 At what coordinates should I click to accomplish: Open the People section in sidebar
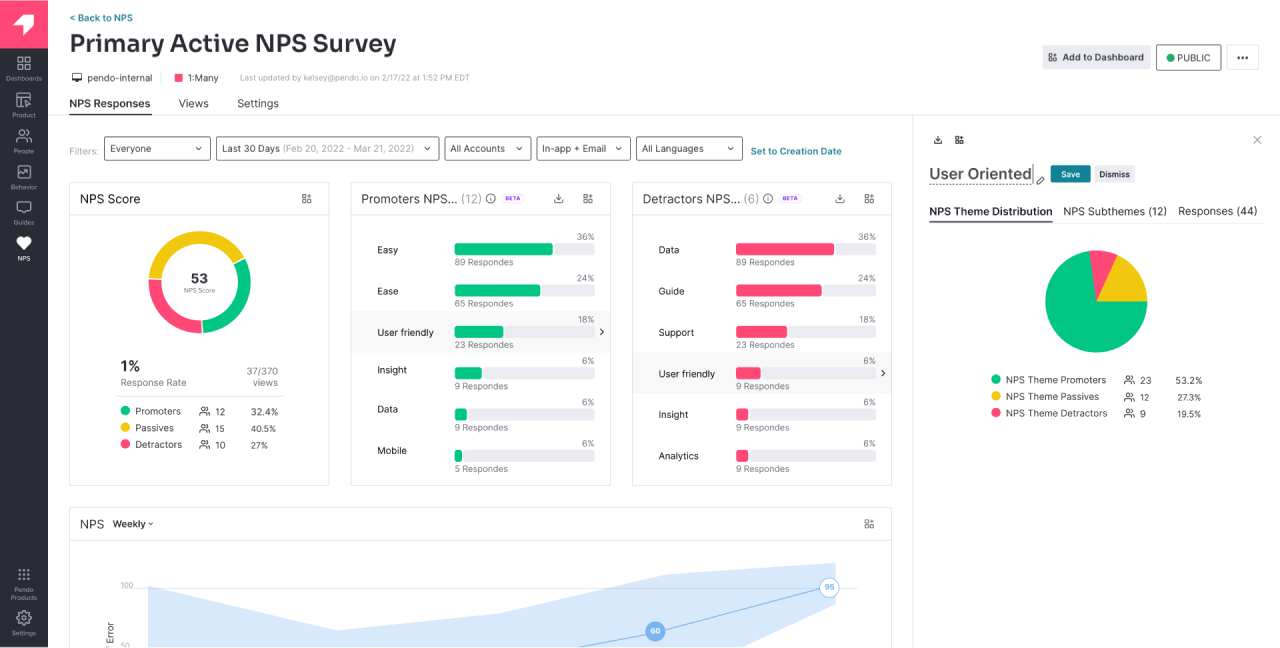pos(23,140)
